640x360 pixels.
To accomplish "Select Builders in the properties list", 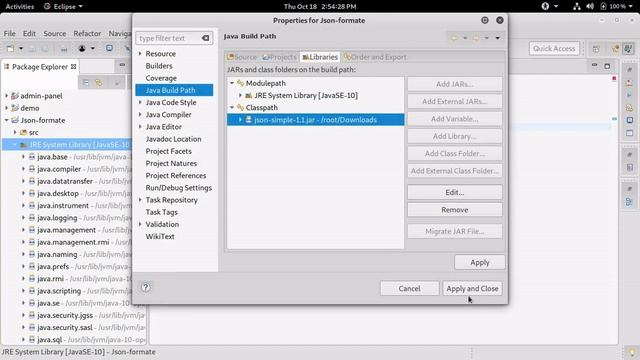I will pyautogui.click(x=159, y=66).
